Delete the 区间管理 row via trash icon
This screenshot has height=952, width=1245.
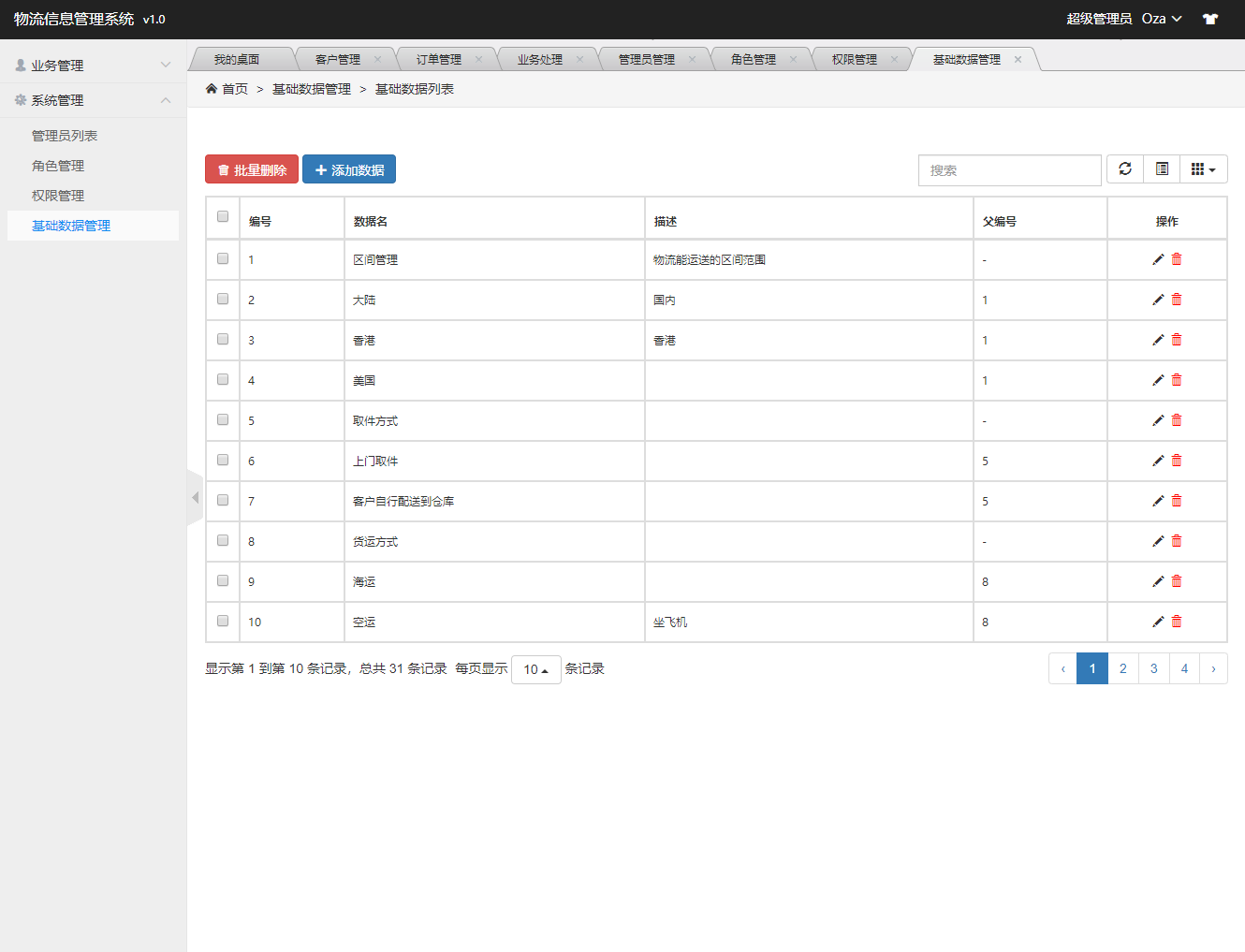(x=1177, y=259)
